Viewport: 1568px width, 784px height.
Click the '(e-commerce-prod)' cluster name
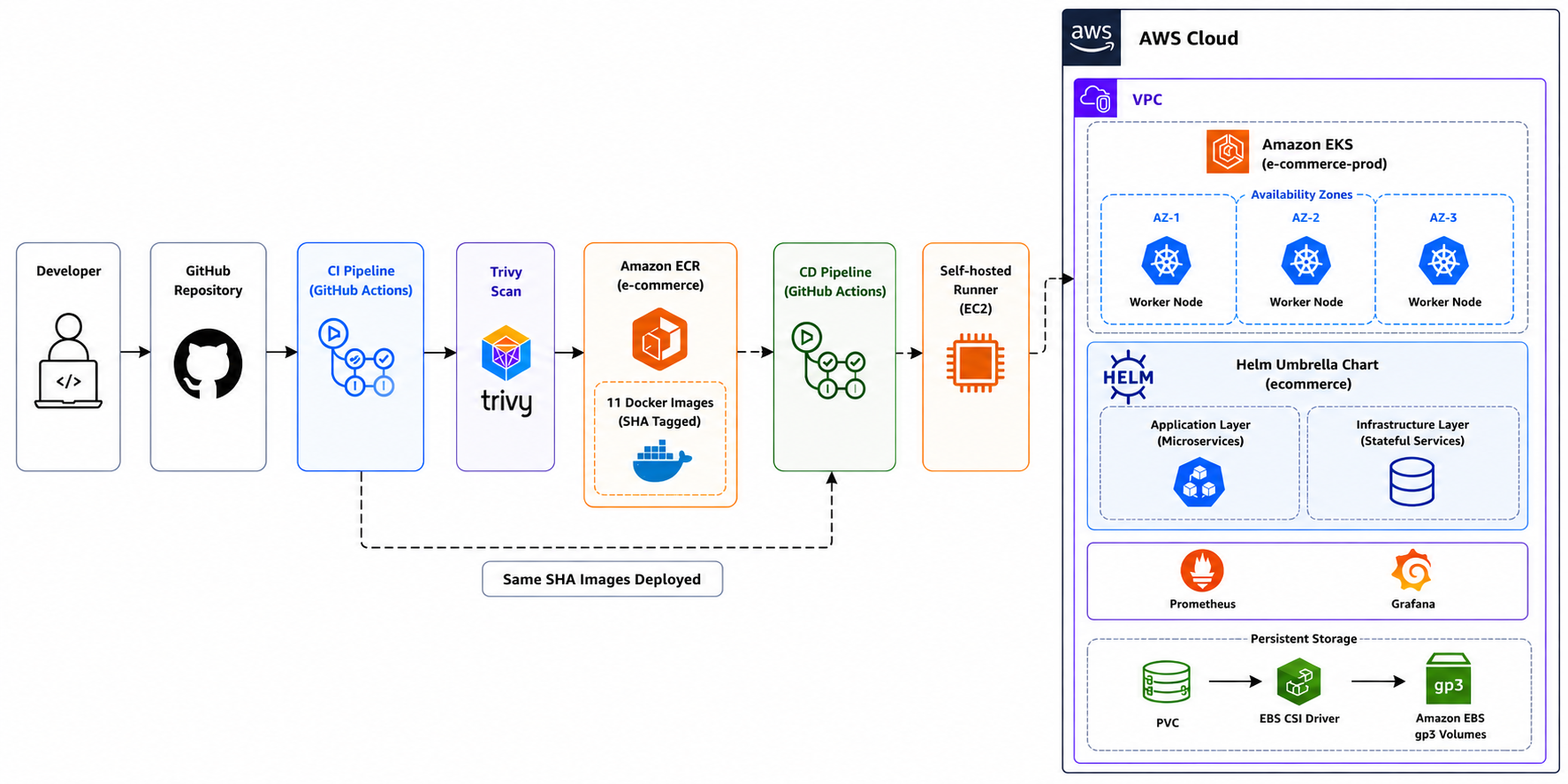[1324, 164]
